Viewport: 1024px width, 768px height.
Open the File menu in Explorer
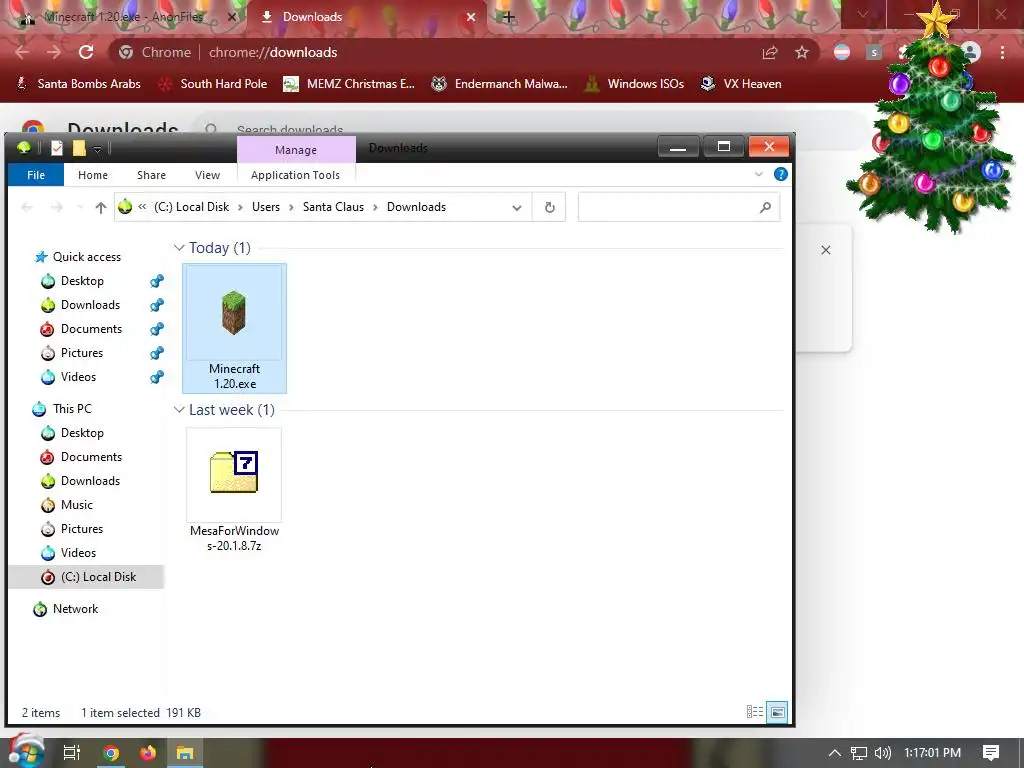[x=36, y=174]
